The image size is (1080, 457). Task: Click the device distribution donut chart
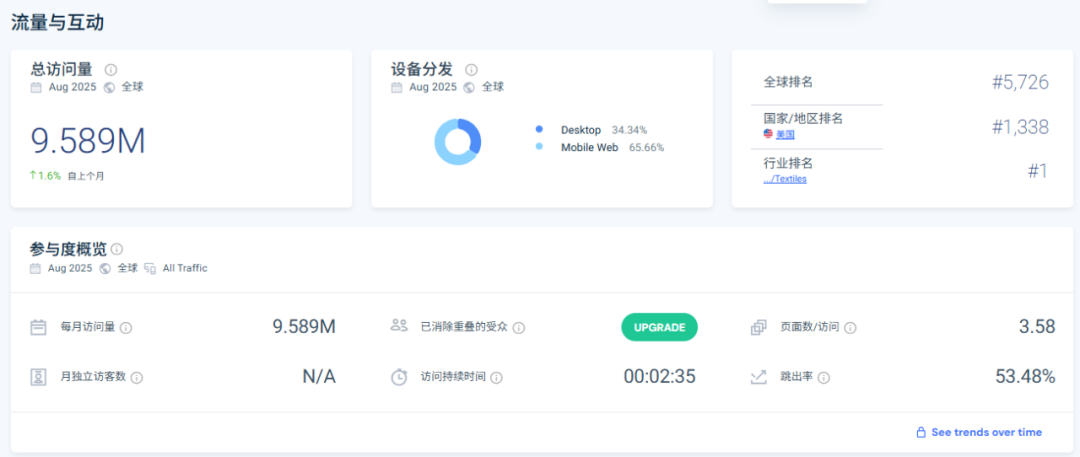point(458,141)
